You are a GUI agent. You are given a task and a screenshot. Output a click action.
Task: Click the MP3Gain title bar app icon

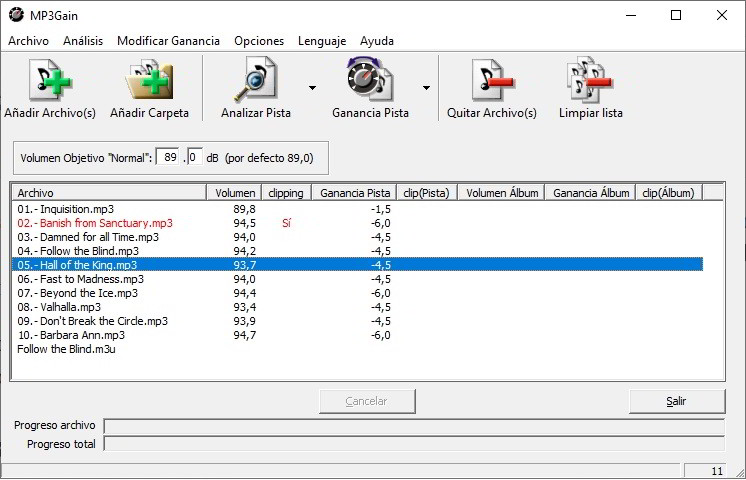15,15
